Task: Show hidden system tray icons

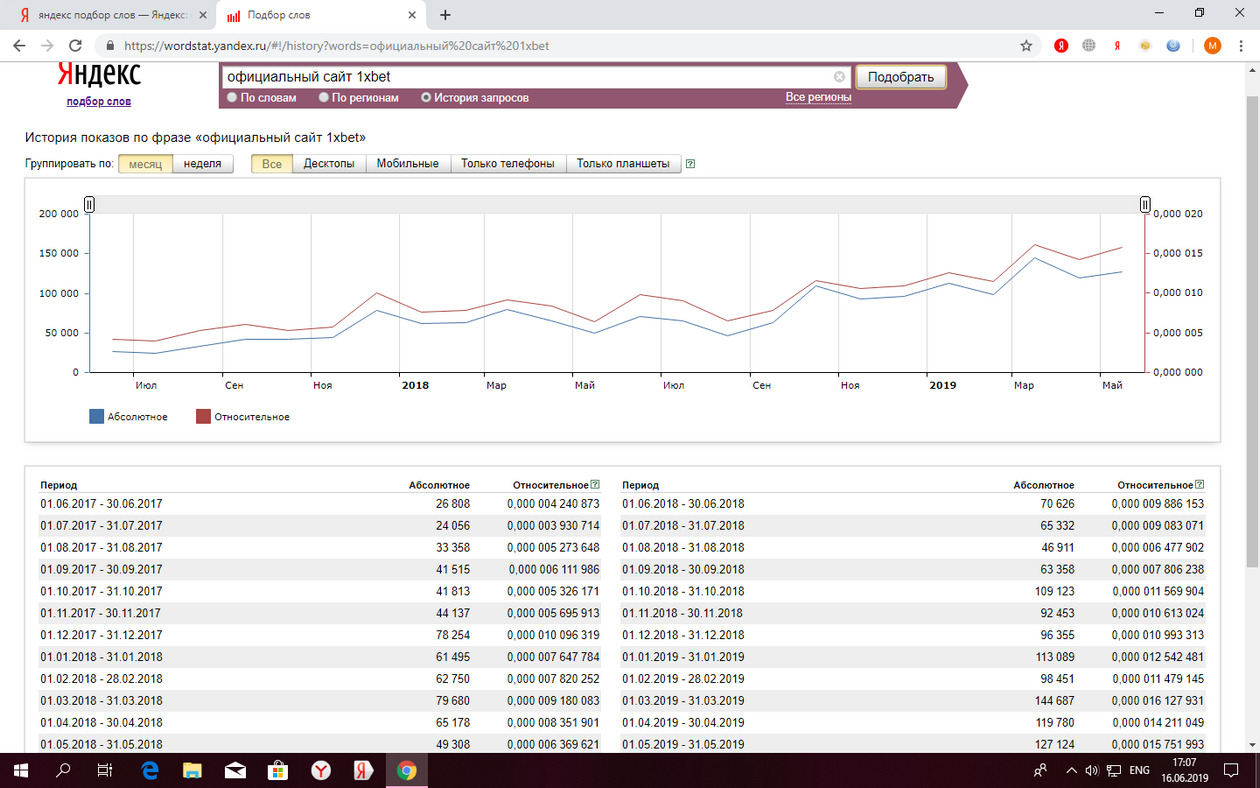Action: [1071, 771]
